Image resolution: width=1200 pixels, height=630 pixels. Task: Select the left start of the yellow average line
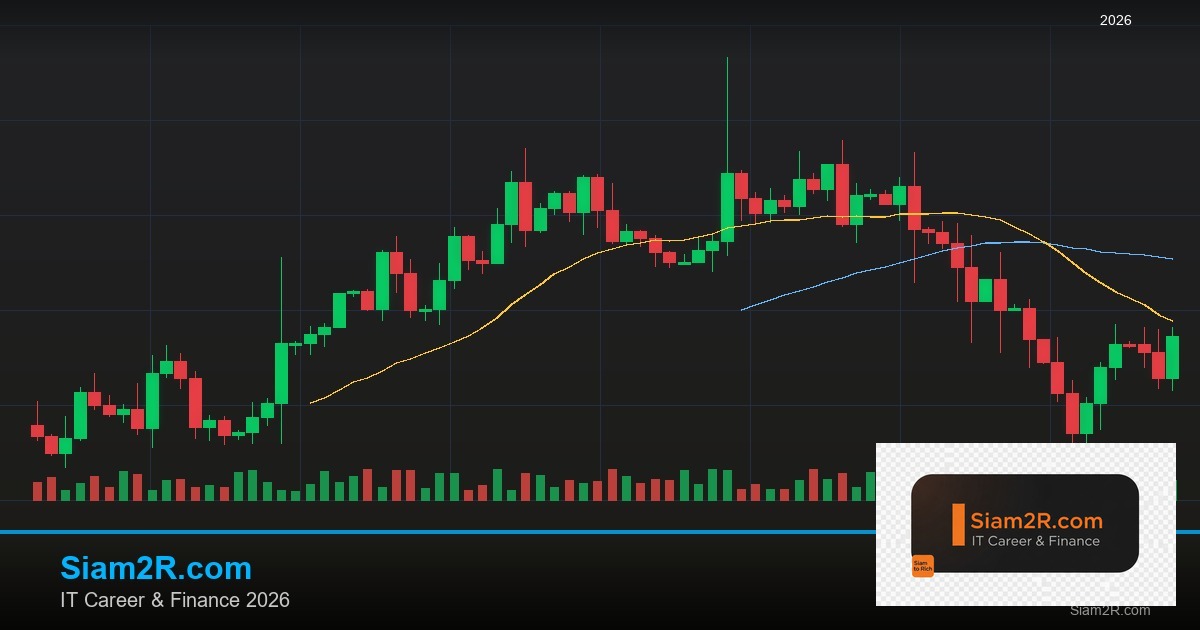tap(311, 402)
